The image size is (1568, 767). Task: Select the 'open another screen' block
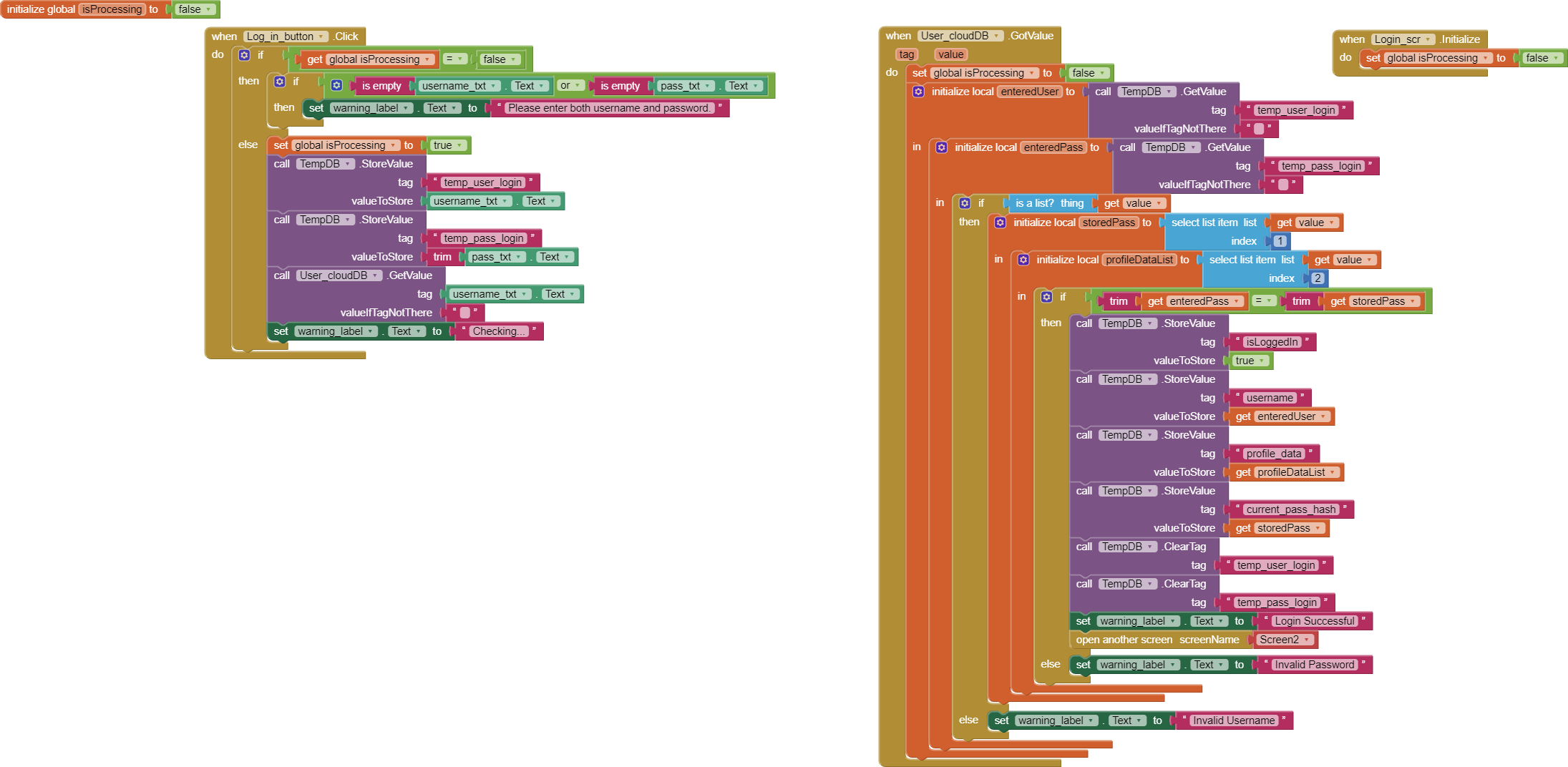1124,640
